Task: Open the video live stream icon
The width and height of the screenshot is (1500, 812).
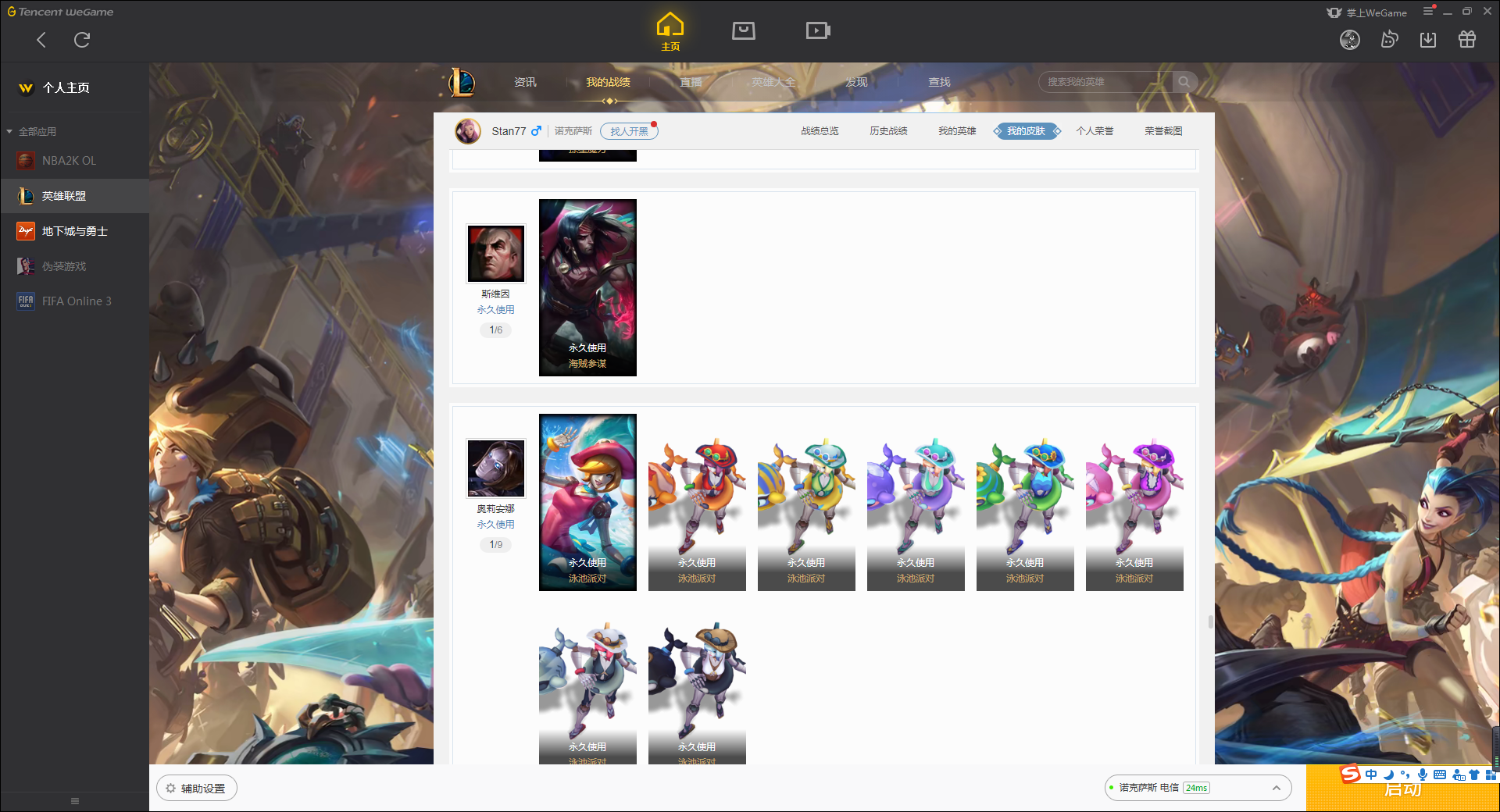Action: tap(818, 30)
